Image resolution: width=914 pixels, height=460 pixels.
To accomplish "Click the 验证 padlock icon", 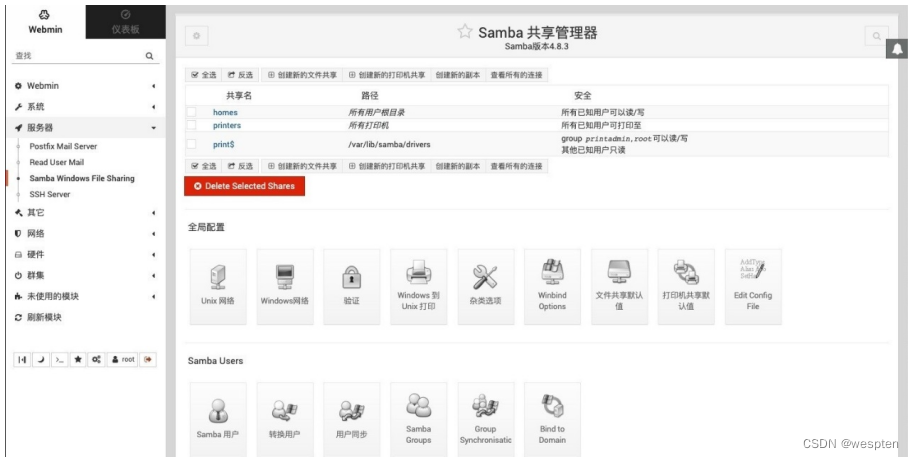I will (x=351, y=283).
